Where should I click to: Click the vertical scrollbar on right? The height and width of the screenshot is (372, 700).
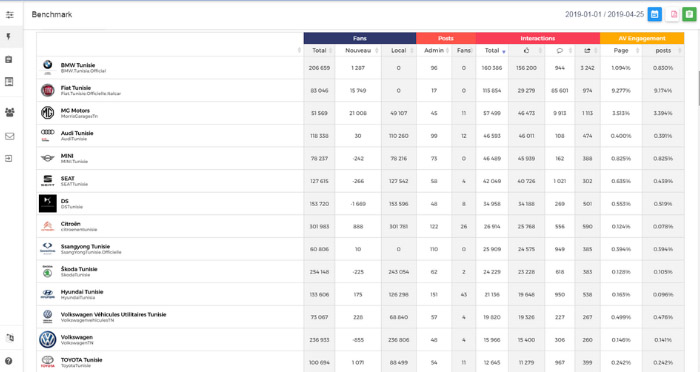698,89
